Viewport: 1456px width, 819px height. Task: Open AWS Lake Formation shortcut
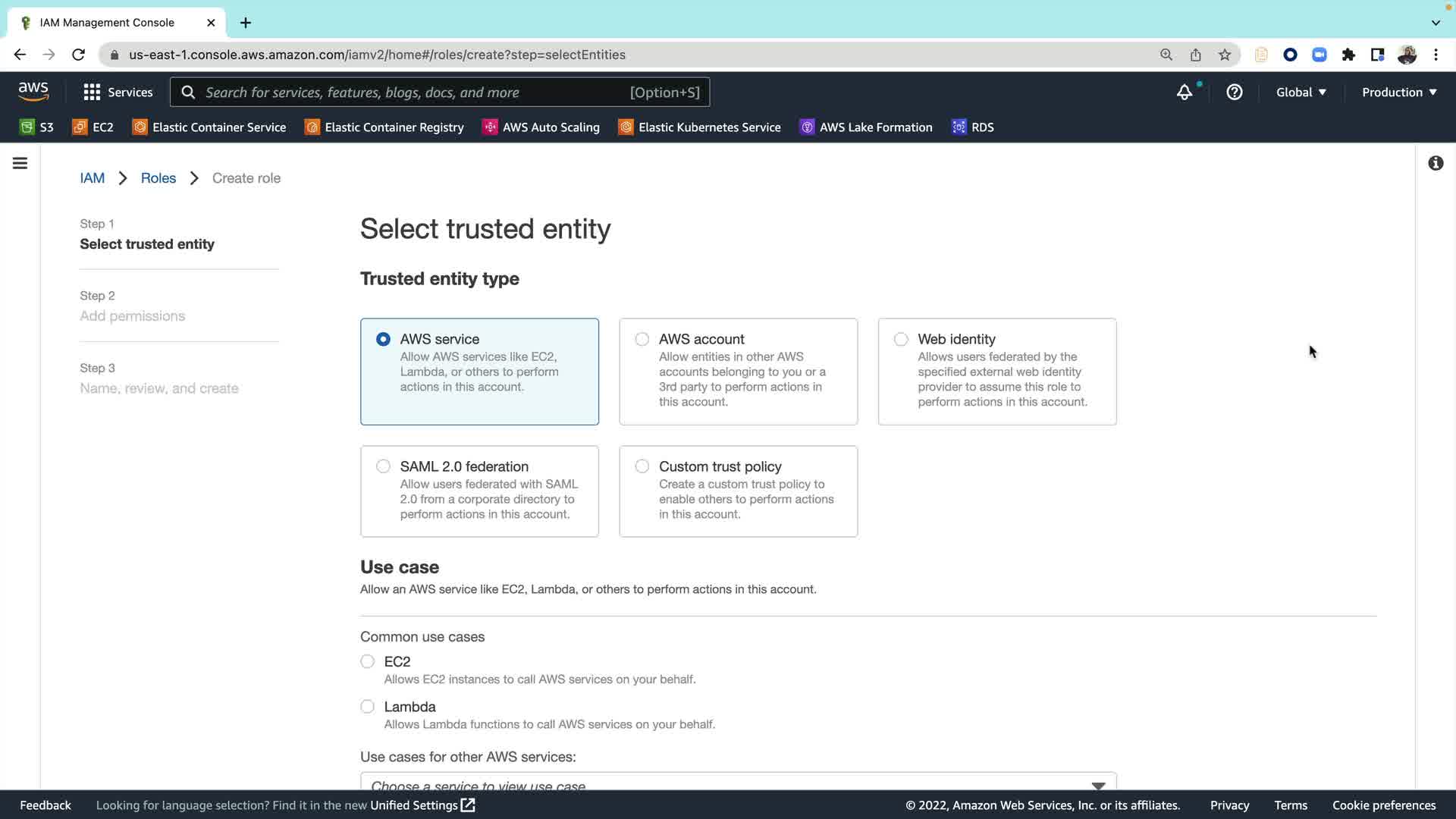pos(866,127)
